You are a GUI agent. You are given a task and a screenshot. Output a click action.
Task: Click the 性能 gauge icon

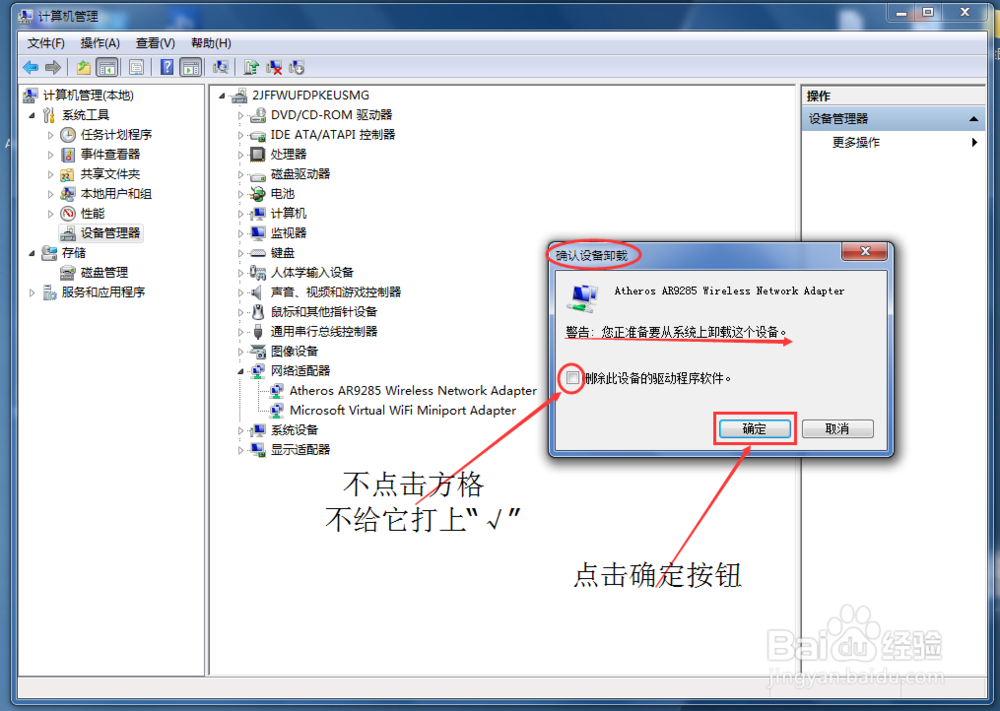[68, 214]
